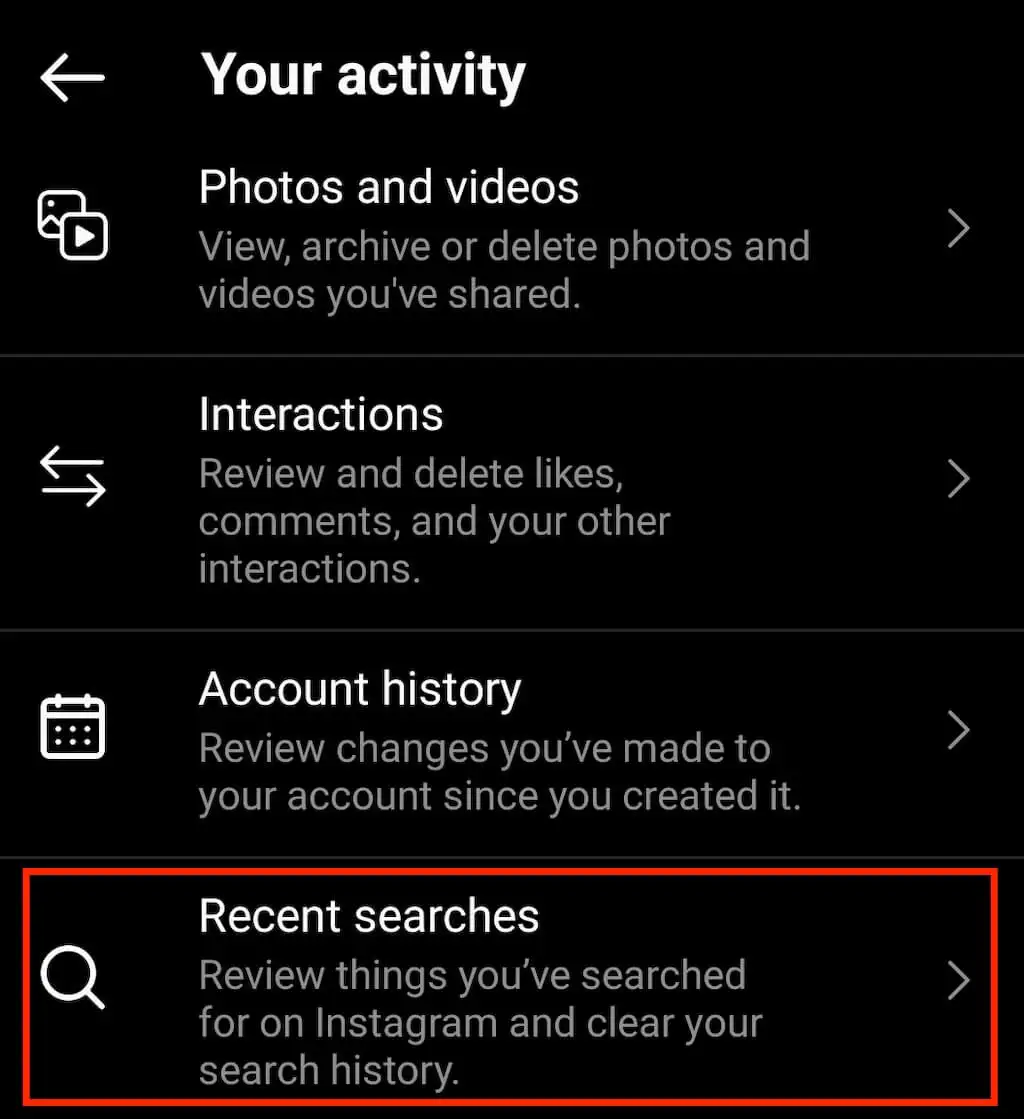This screenshot has width=1024, height=1119.
Task: Open the Photos and videos menu entry
Action: pos(512,241)
